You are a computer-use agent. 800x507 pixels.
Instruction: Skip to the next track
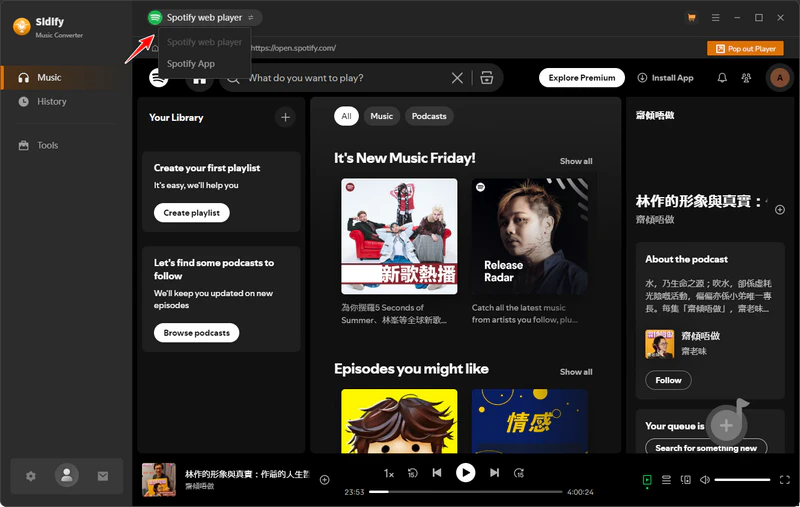494,473
